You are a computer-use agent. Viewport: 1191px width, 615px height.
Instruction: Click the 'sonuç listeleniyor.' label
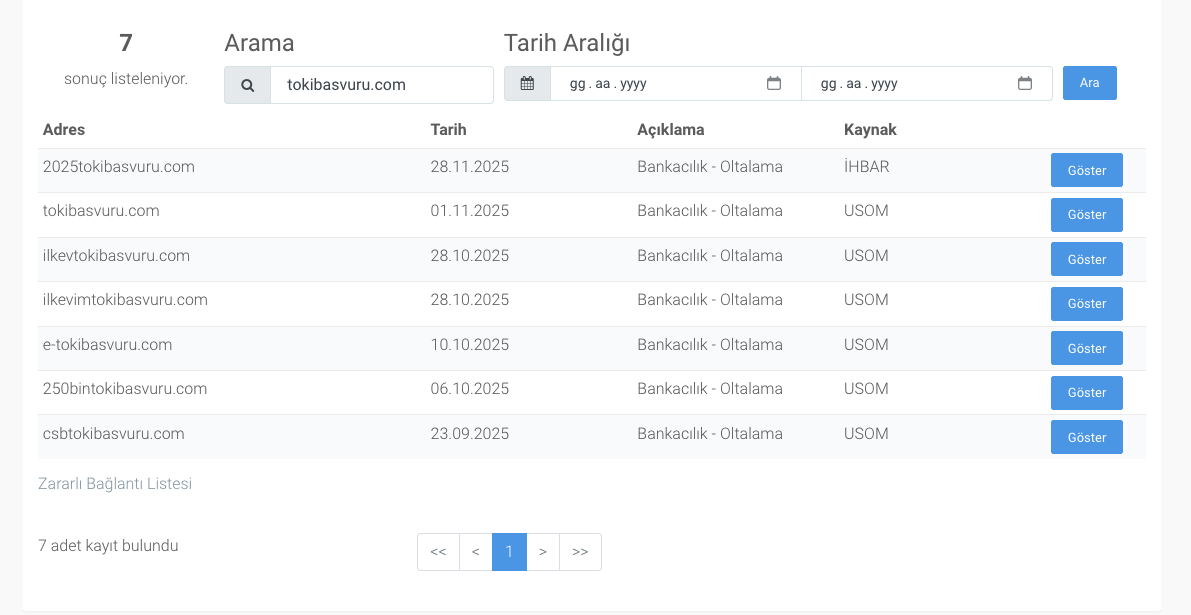tap(126, 78)
